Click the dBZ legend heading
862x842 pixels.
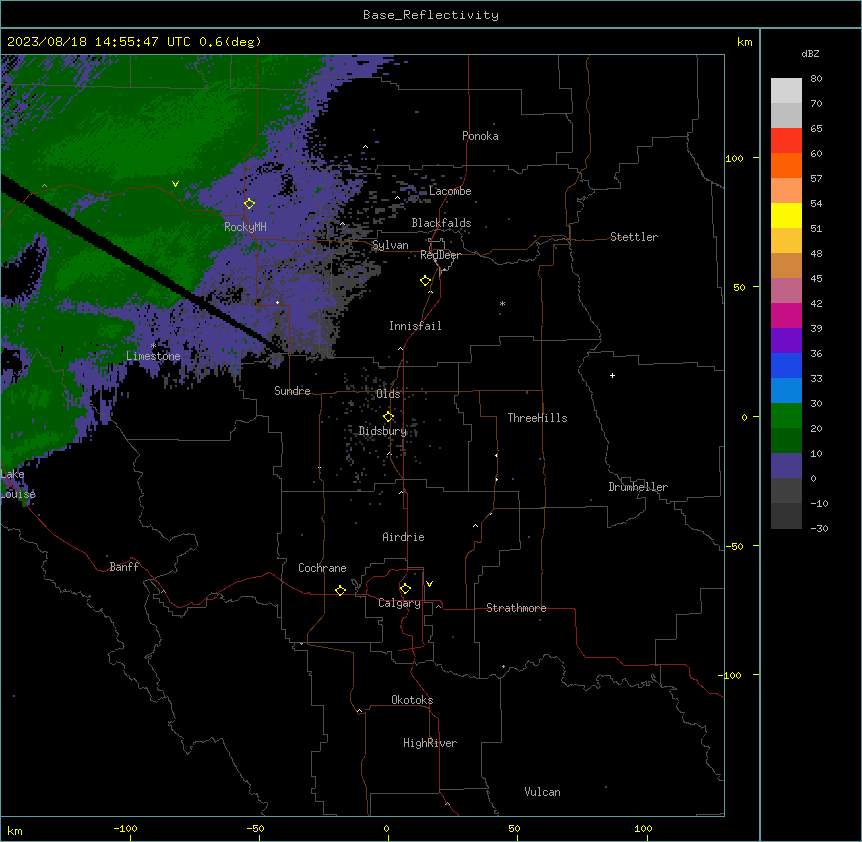[x=810, y=53]
